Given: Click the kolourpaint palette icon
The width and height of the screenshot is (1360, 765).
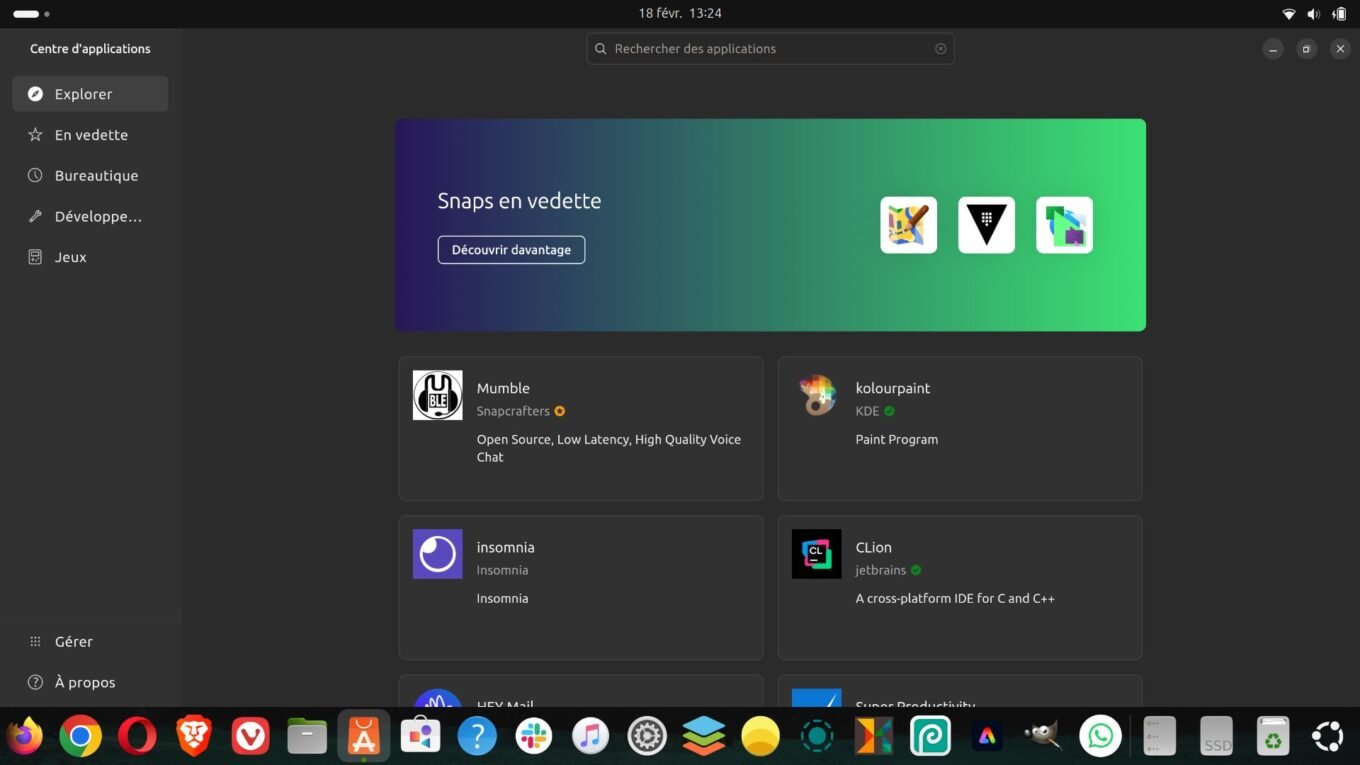Looking at the screenshot, I should pyautogui.click(x=817, y=395).
